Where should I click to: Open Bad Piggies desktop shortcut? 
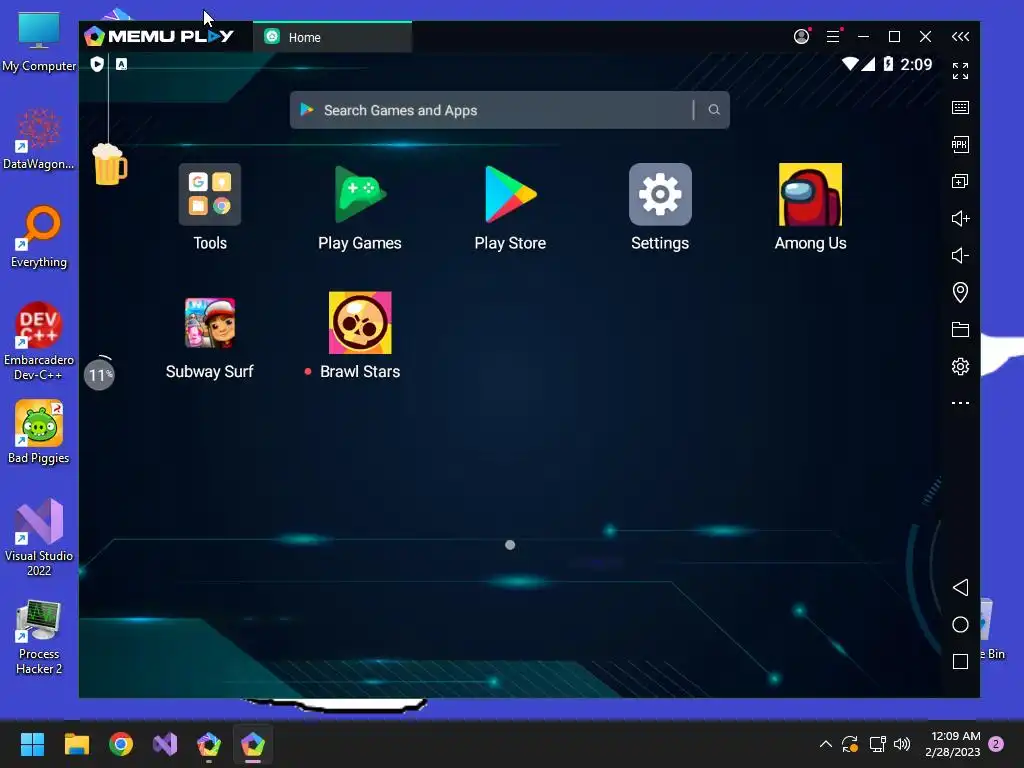pyautogui.click(x=39, y=432)
